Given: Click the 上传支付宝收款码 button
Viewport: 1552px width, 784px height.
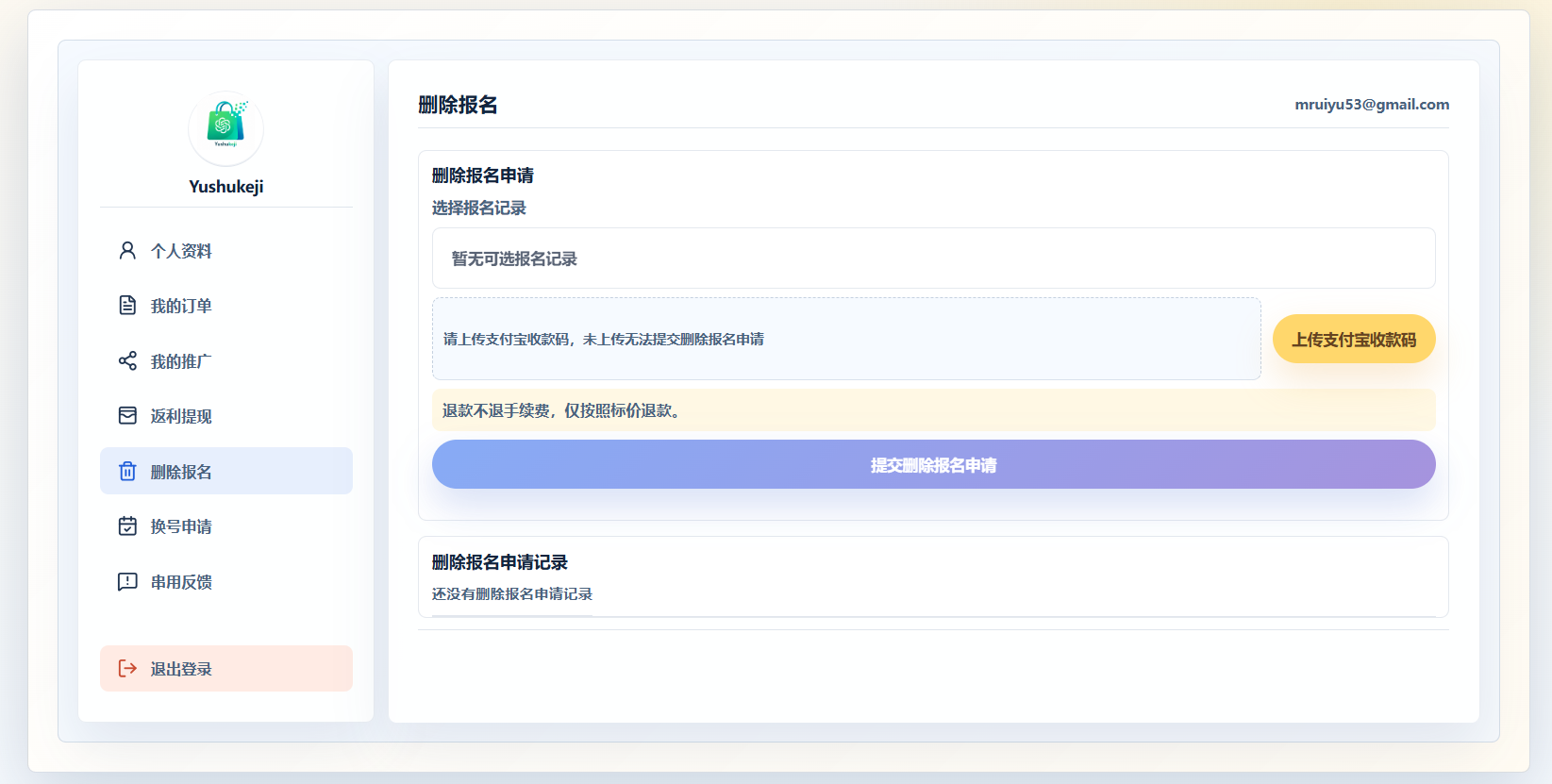Looking at the screenshot, I should (1354, 339).
